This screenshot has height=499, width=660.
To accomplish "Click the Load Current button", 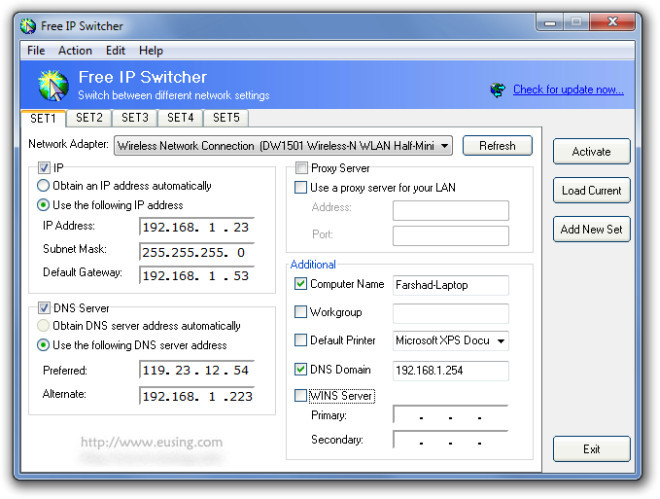I will click(591, 191).
